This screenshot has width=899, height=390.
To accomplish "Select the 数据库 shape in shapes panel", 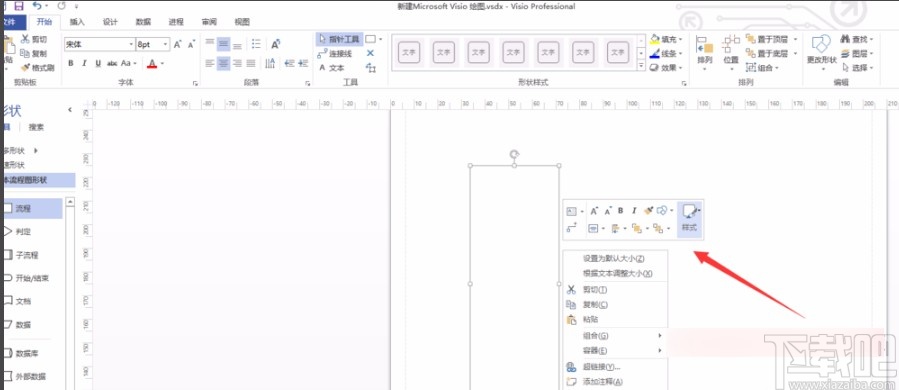I will pyautogui.click(x=20, y=353).
